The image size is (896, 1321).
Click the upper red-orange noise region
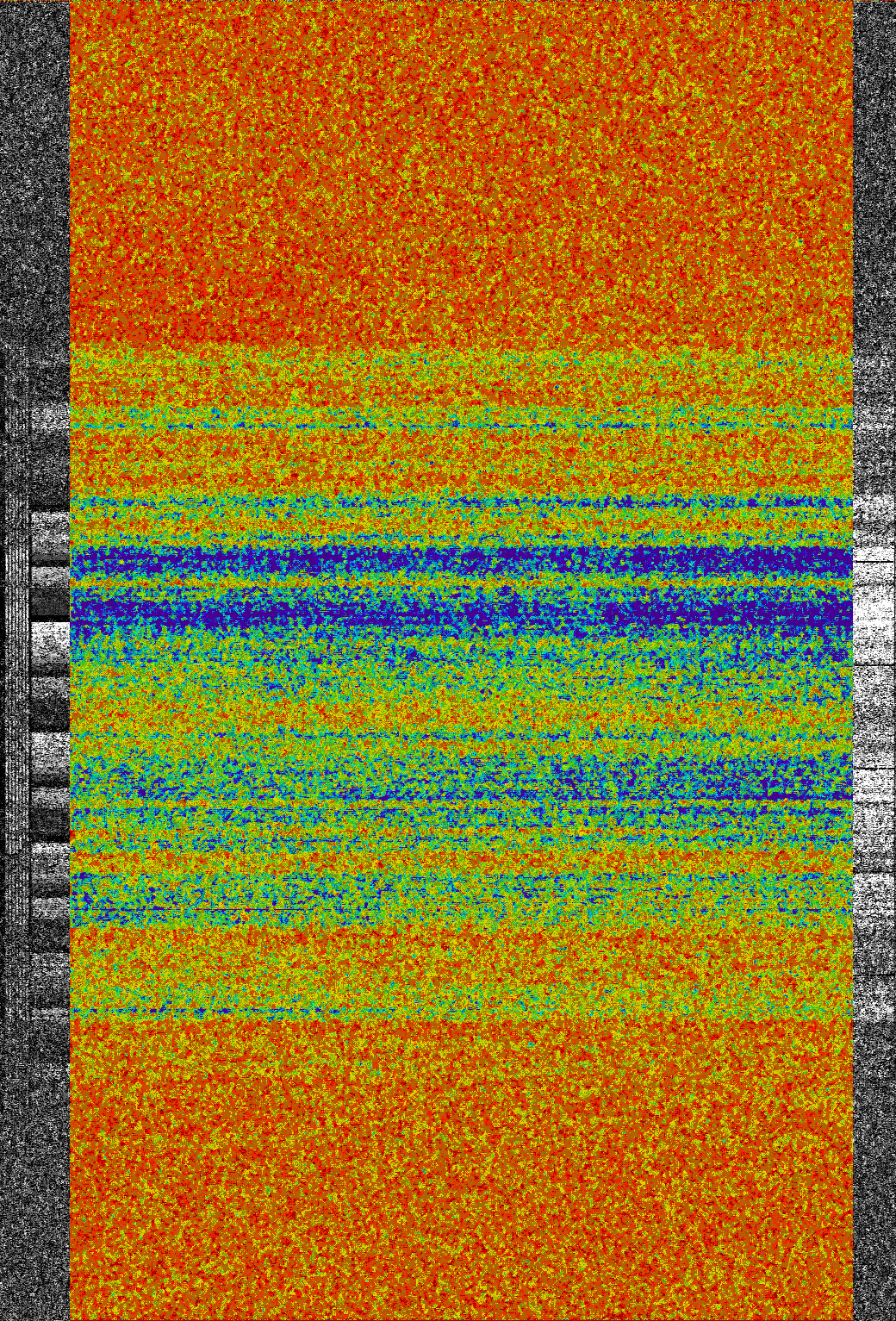tap(461, 172)
